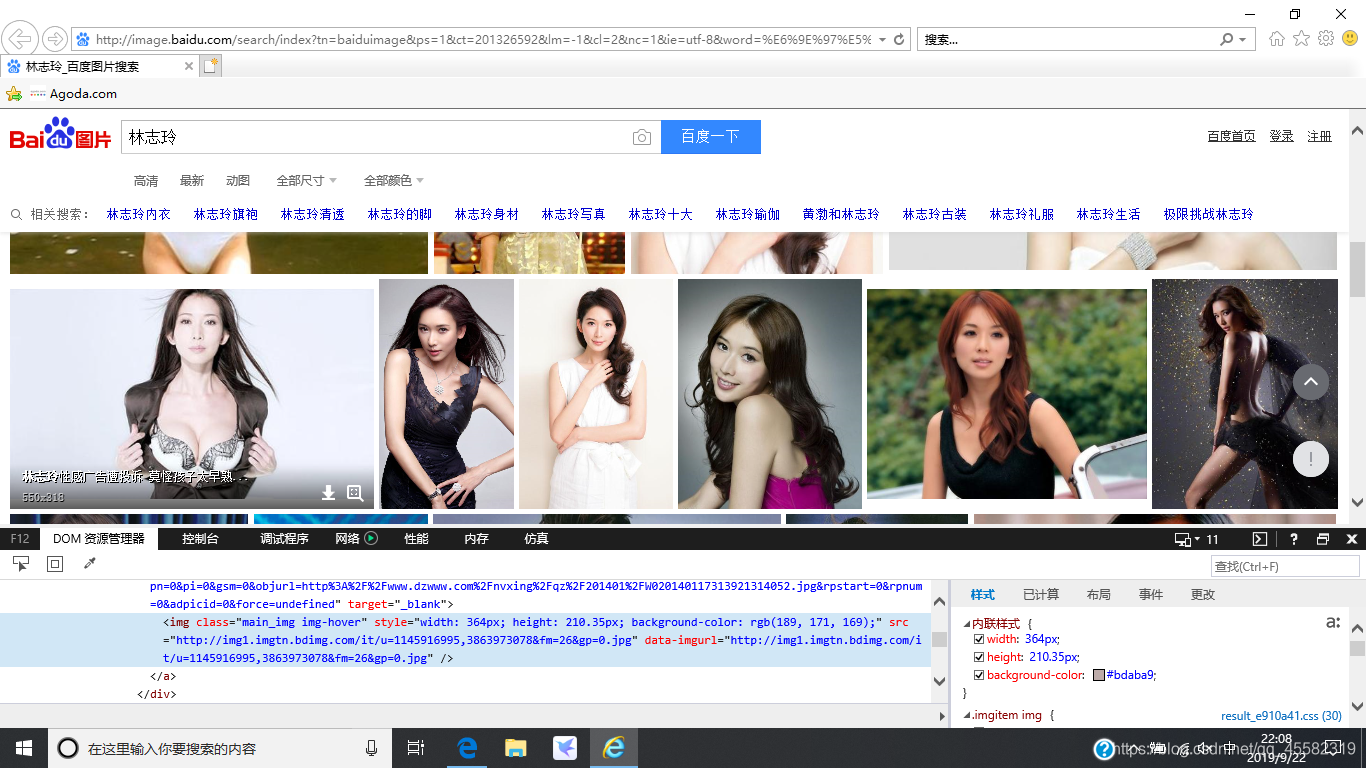Image resolution: width=1366 pixels, height=768 pixels.
Task: Open related search 林志玲瑜伽
Action: click(x=748, y=214)
